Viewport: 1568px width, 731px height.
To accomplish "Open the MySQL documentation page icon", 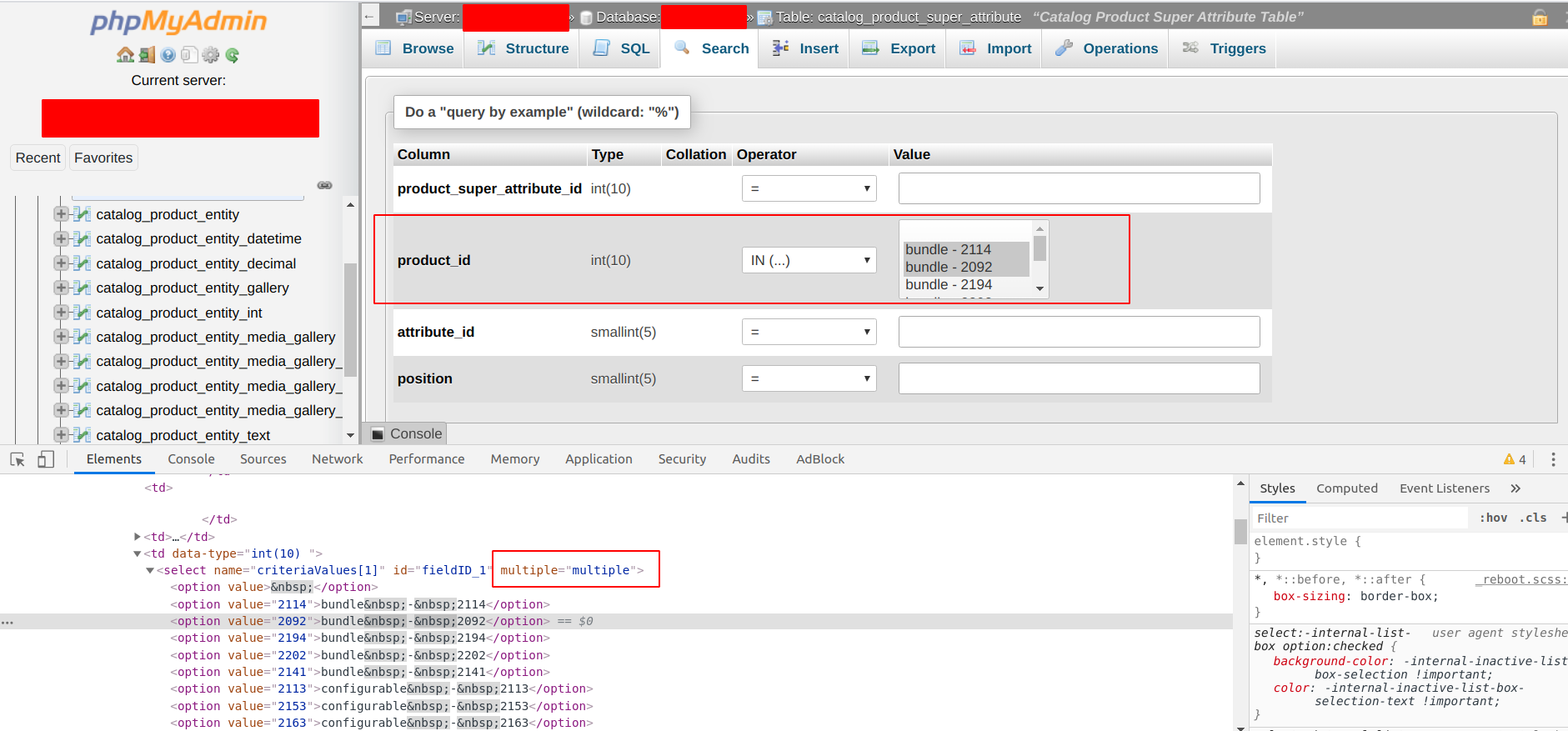I will [189, 55].
